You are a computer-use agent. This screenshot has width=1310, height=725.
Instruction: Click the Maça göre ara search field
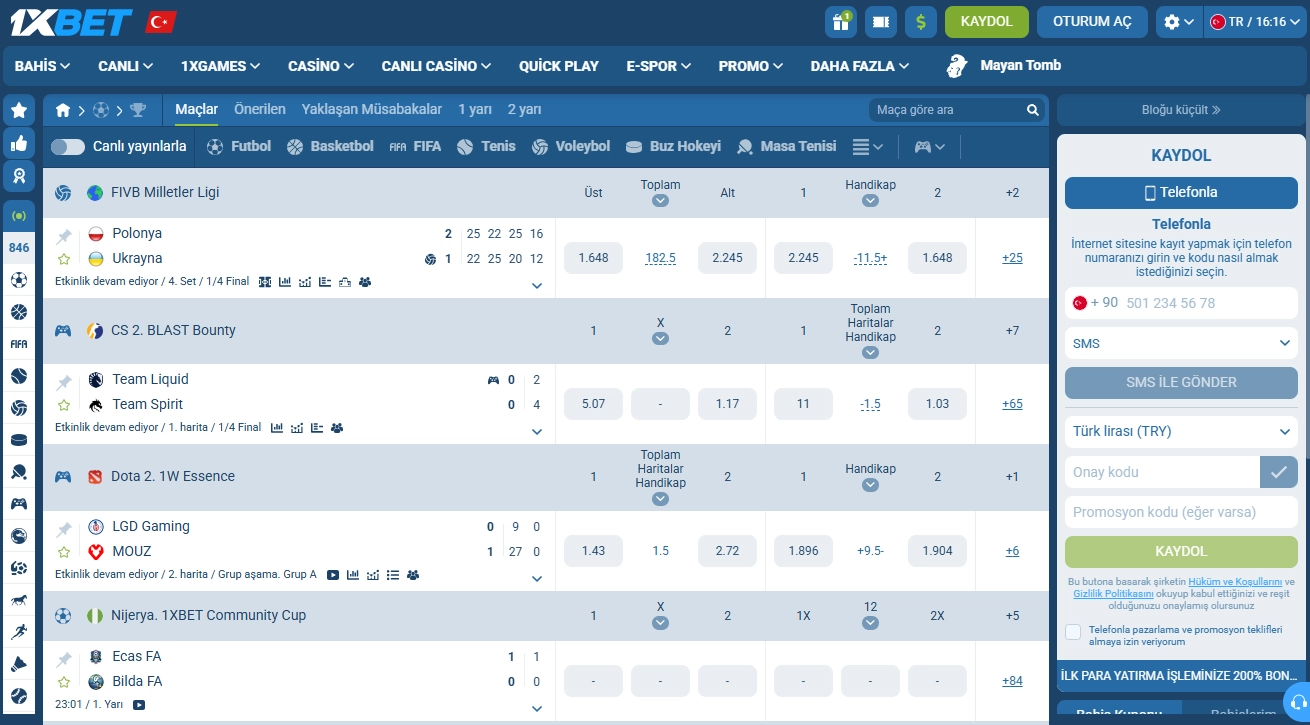tap(945, 110)
